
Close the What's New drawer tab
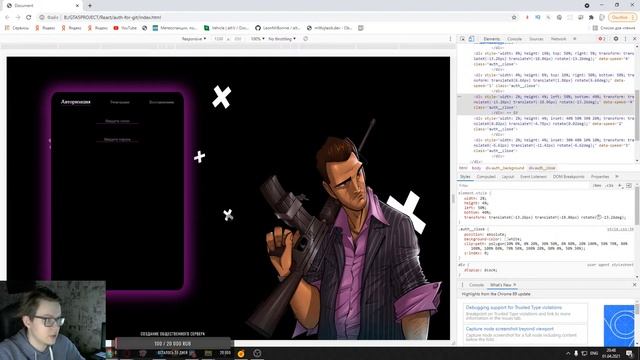point(515,285)
